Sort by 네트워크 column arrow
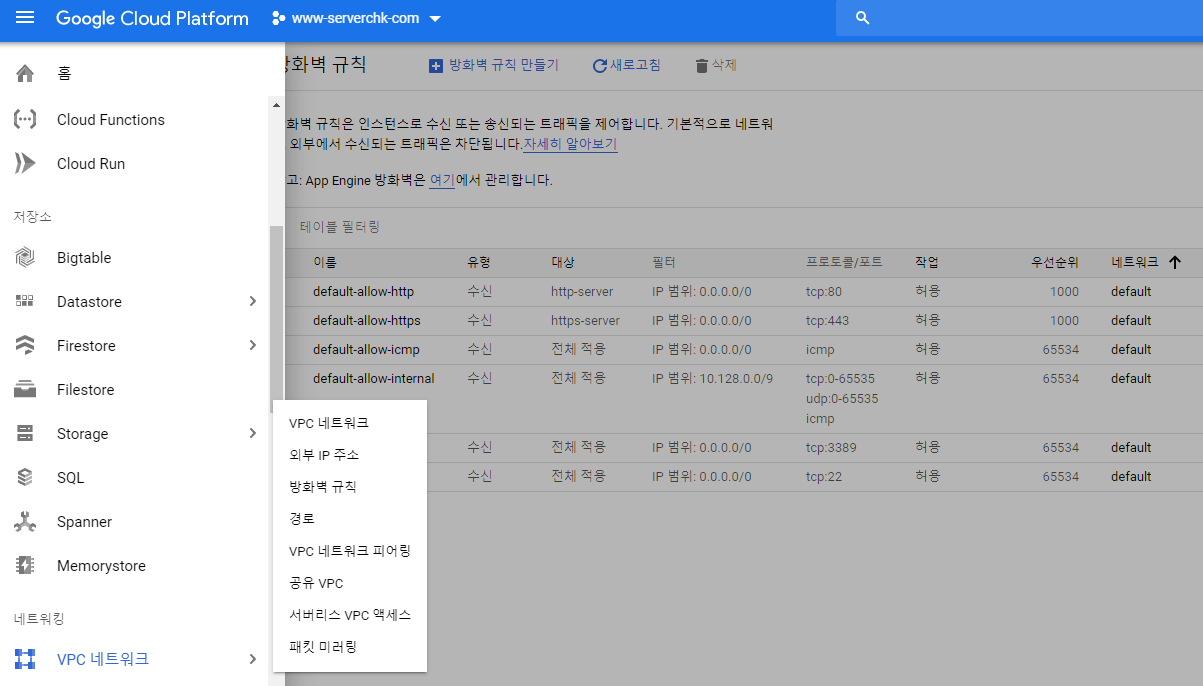This screenshot has width=1203, height=686. 1174,262
